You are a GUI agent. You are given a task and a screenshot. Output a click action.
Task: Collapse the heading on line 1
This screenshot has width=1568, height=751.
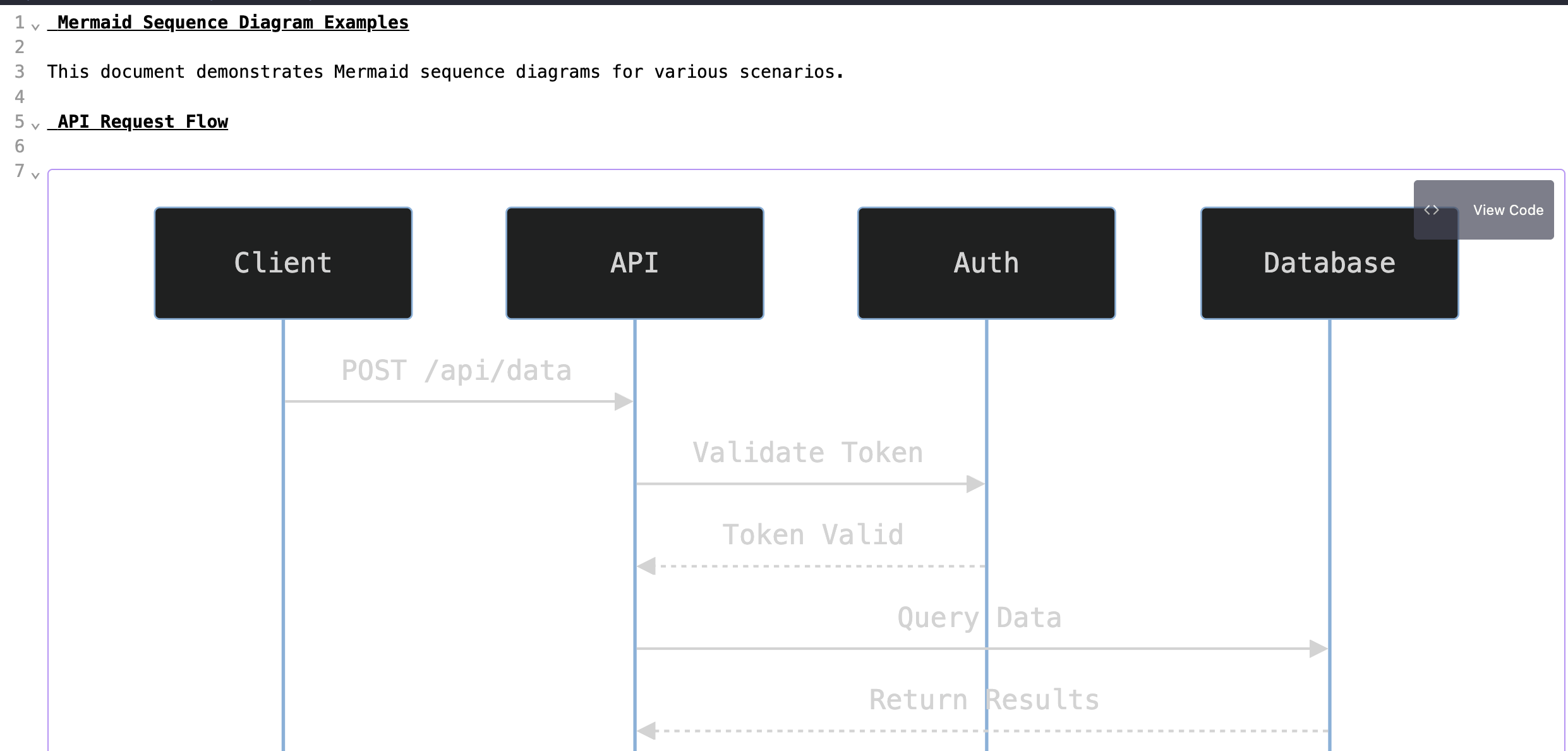pyautogui.click(x=35, y=27)
